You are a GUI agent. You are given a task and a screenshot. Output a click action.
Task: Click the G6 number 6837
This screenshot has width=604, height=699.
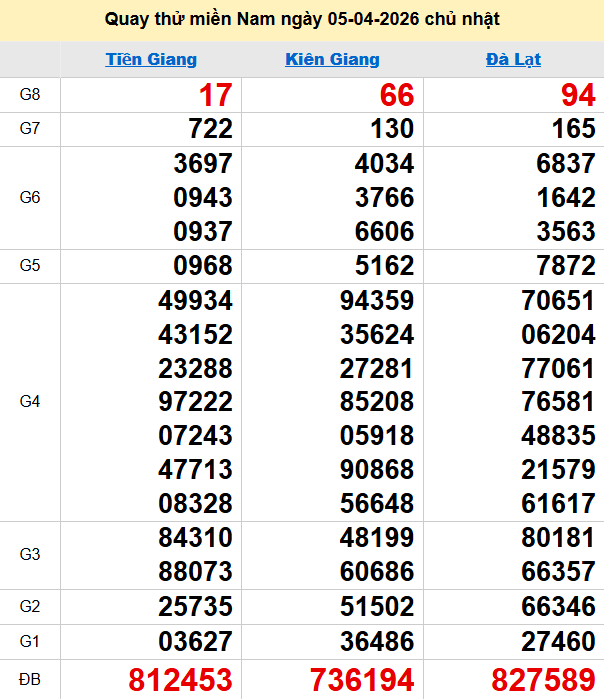tap(566, 164)
